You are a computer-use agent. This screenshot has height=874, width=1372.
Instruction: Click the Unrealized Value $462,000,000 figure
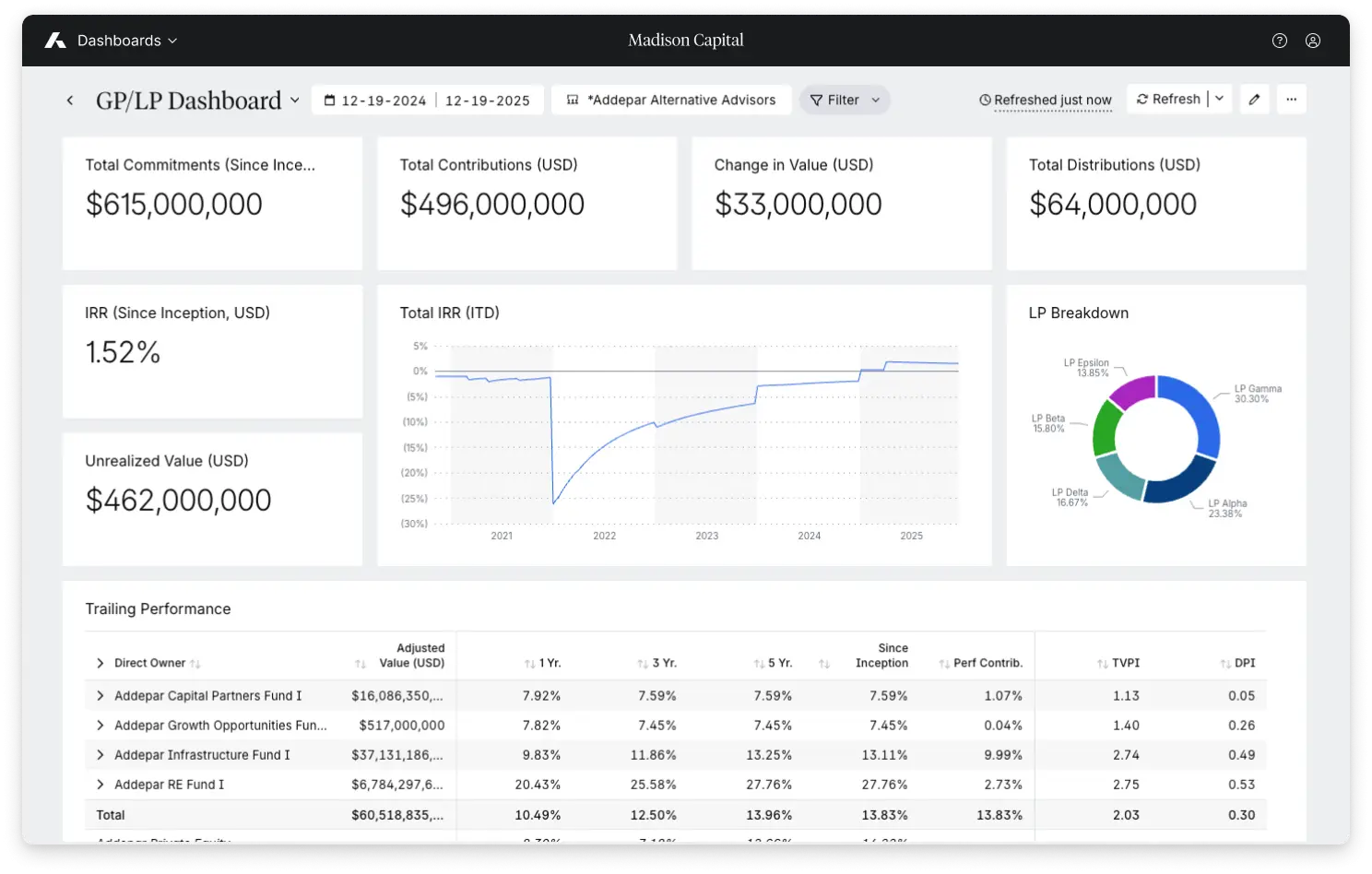(x=178, y=500)
